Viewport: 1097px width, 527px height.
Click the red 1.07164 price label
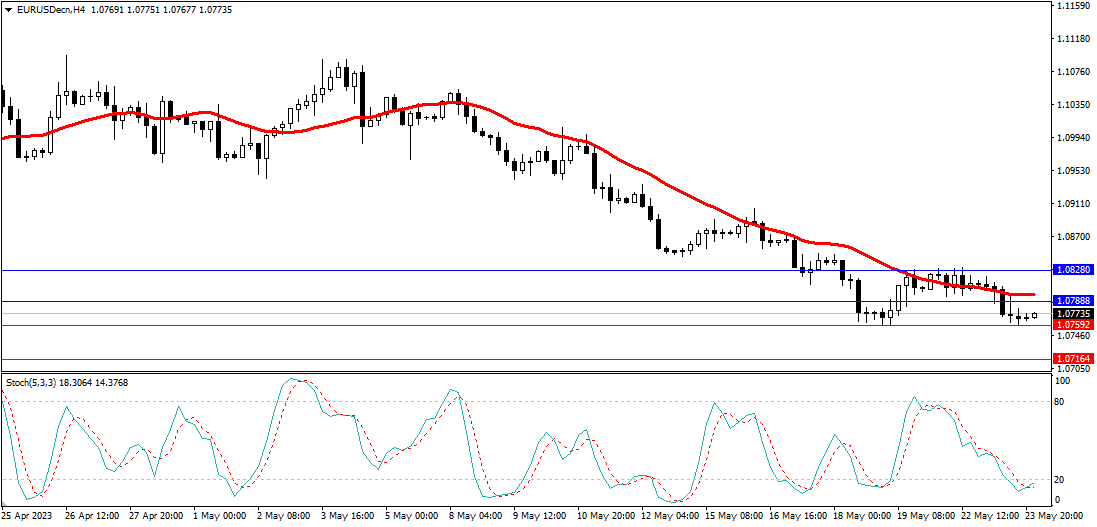click(x=1073, y=358)
